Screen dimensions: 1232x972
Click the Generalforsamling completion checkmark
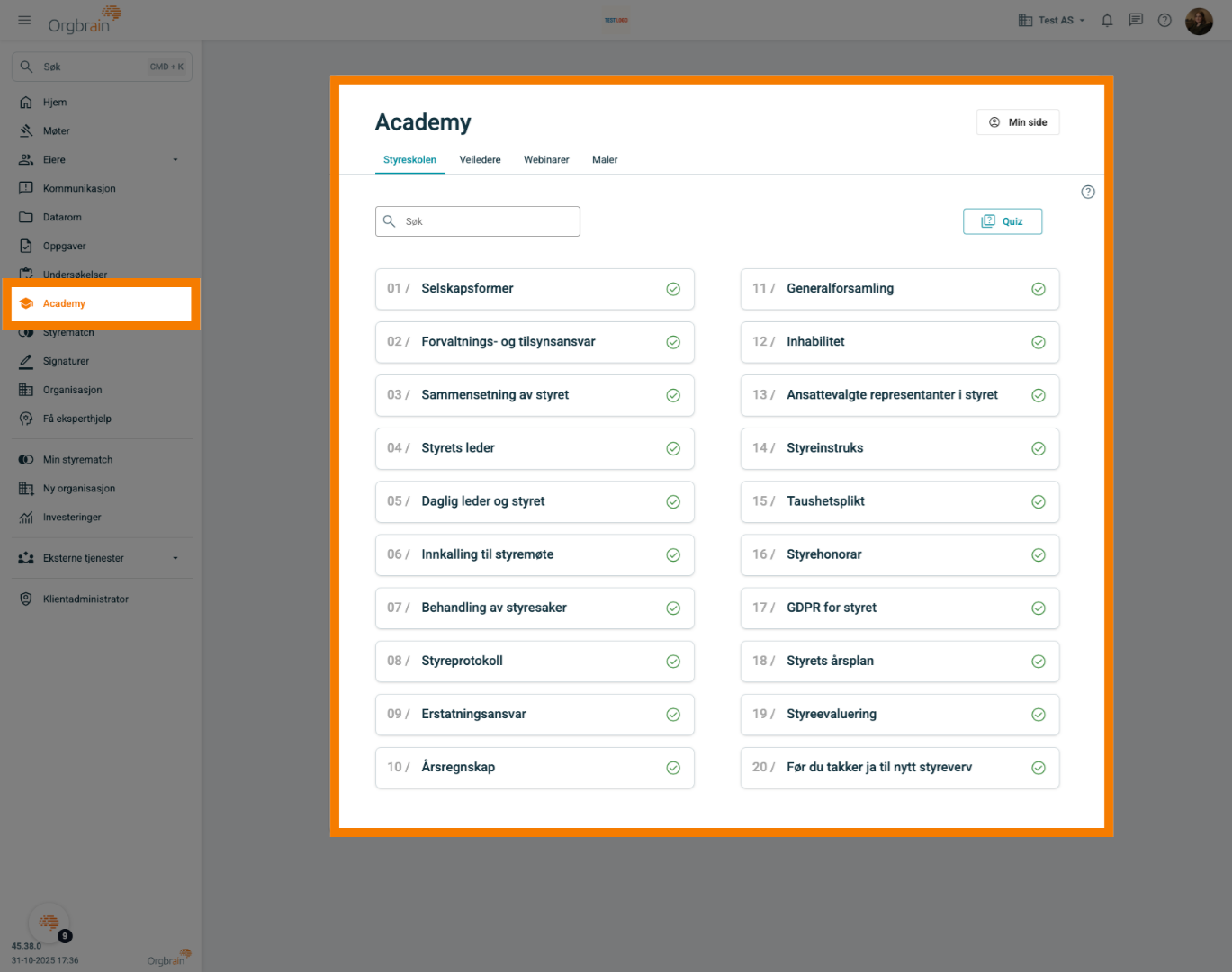point(1038,289)
